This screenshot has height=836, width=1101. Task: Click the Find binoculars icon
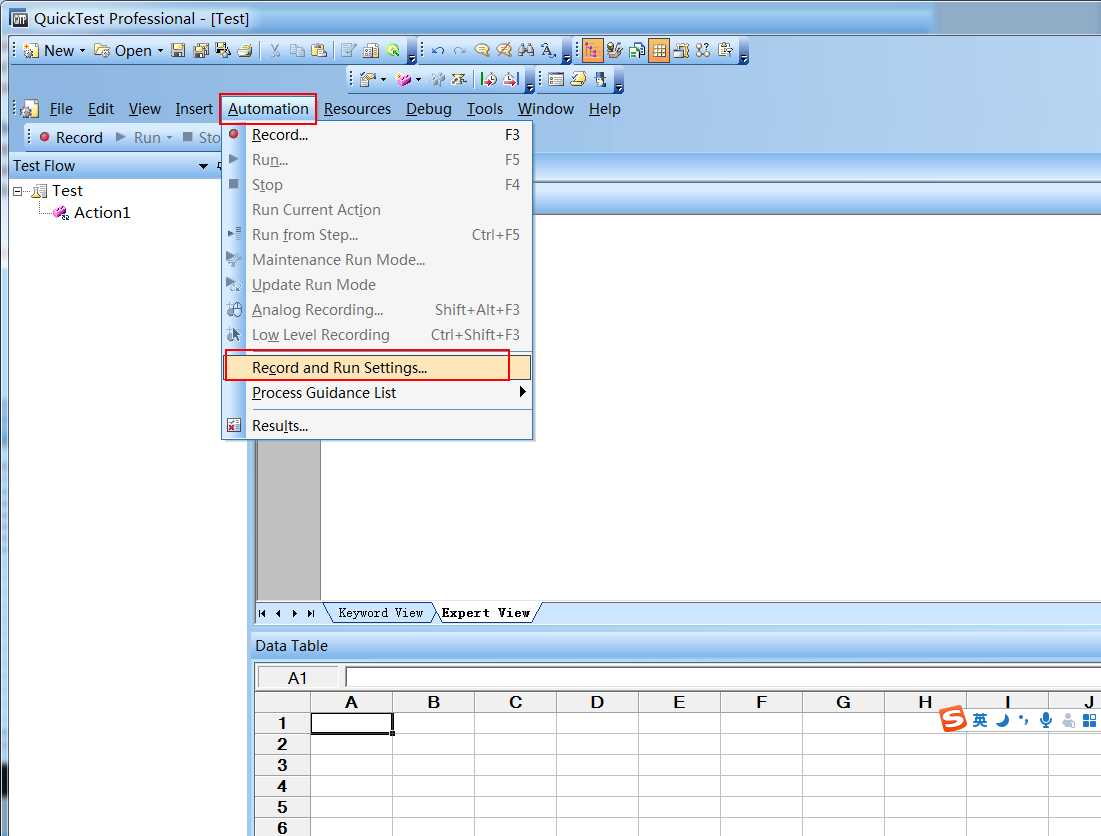(x=526, y=51)
